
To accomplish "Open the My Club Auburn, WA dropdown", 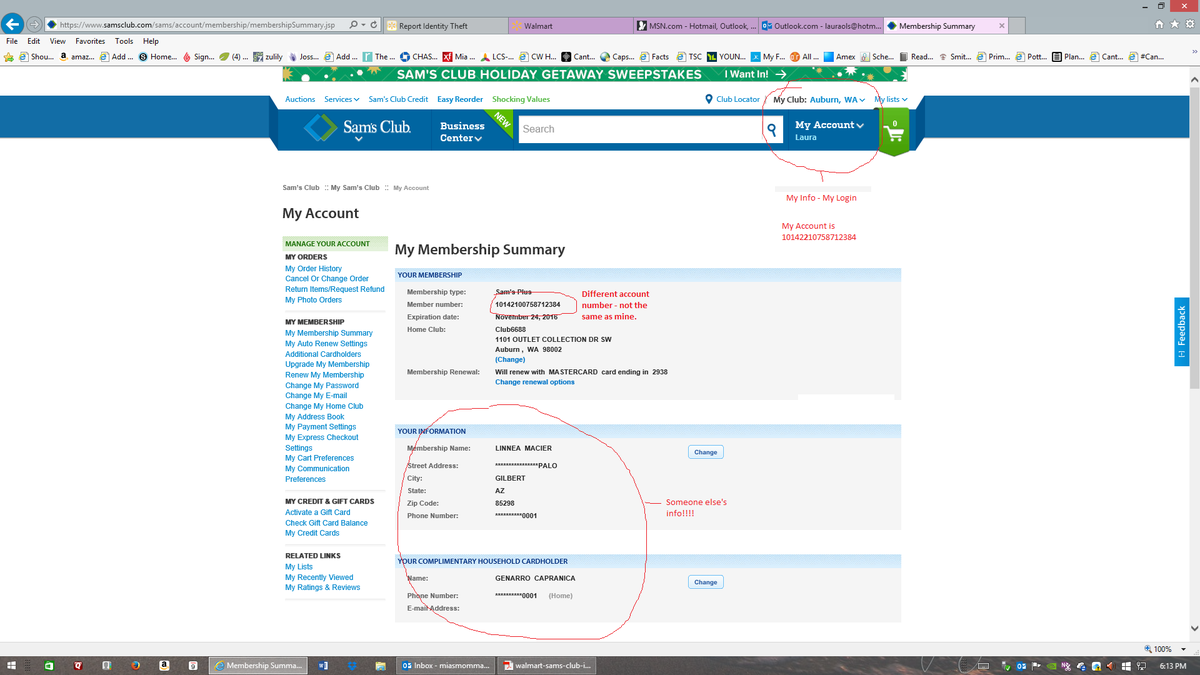I will [x=819, y=99].
